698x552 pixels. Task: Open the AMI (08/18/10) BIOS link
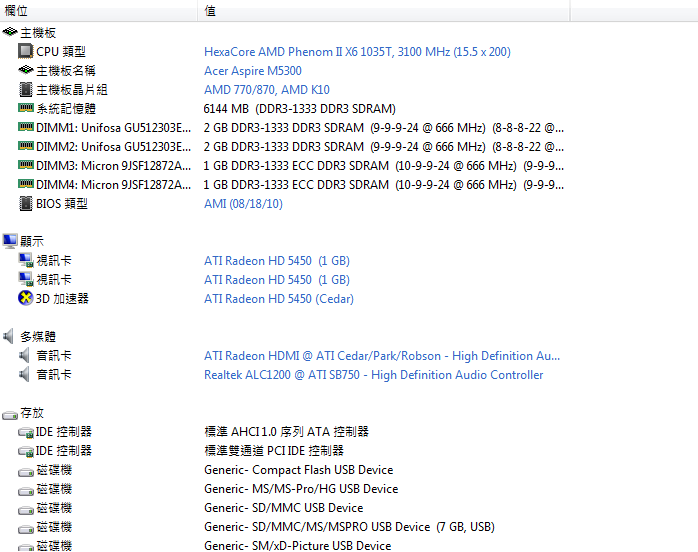(x=243, y=204)
